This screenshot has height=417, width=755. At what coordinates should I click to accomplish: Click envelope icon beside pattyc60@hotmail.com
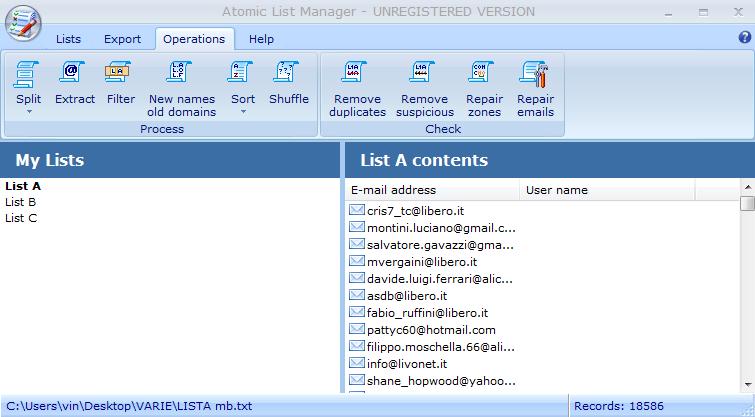tap(357, 329)
